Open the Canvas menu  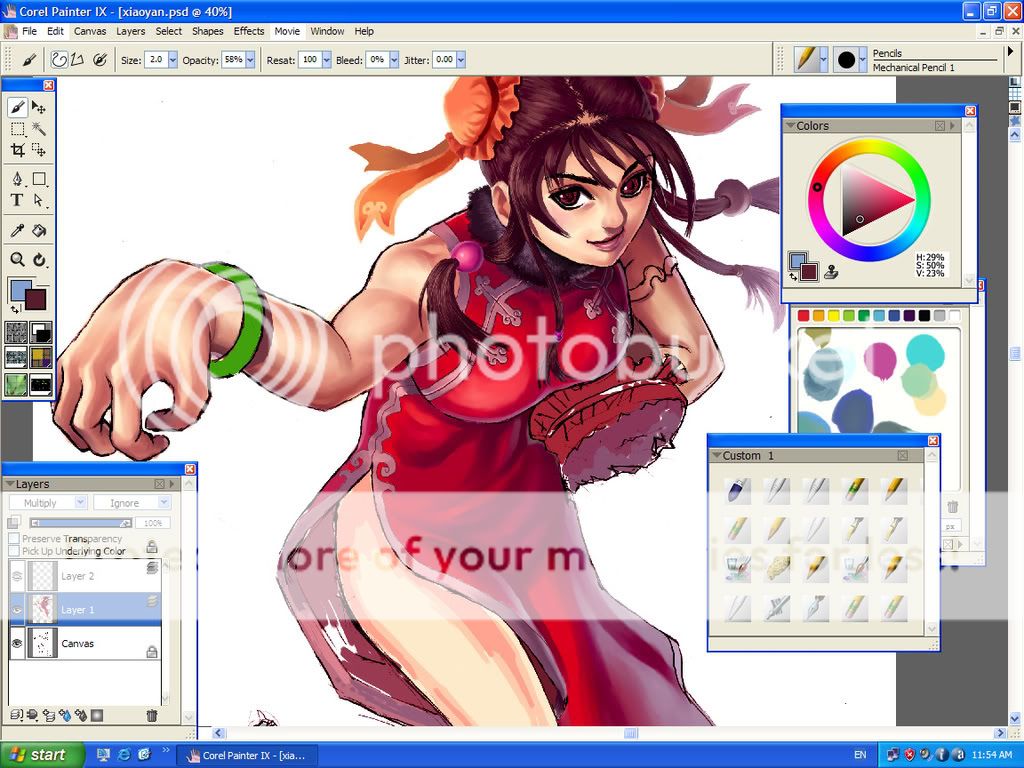click(x=90, y=31)
